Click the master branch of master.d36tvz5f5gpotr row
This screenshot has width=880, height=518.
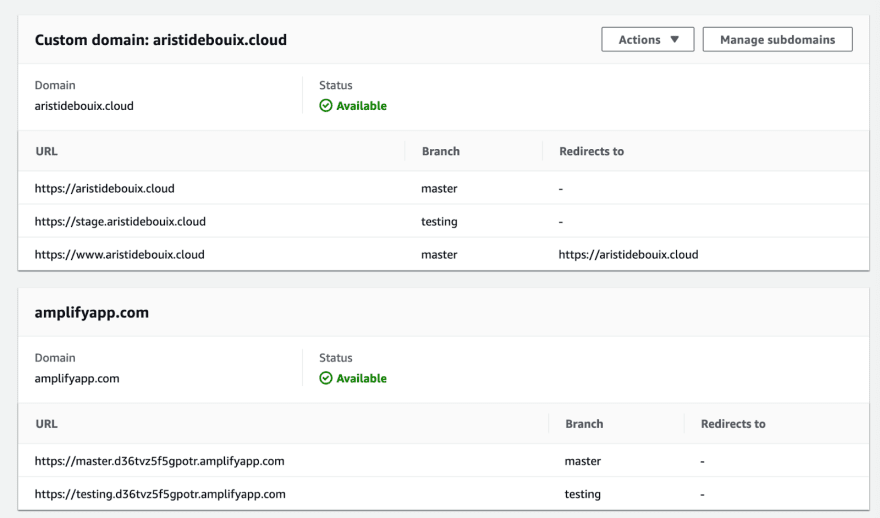pyautogui.click(x=583, y=461)
